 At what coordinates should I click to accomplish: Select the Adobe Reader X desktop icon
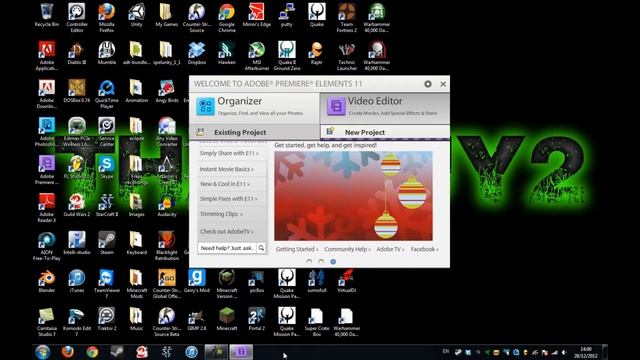[47, 208]
